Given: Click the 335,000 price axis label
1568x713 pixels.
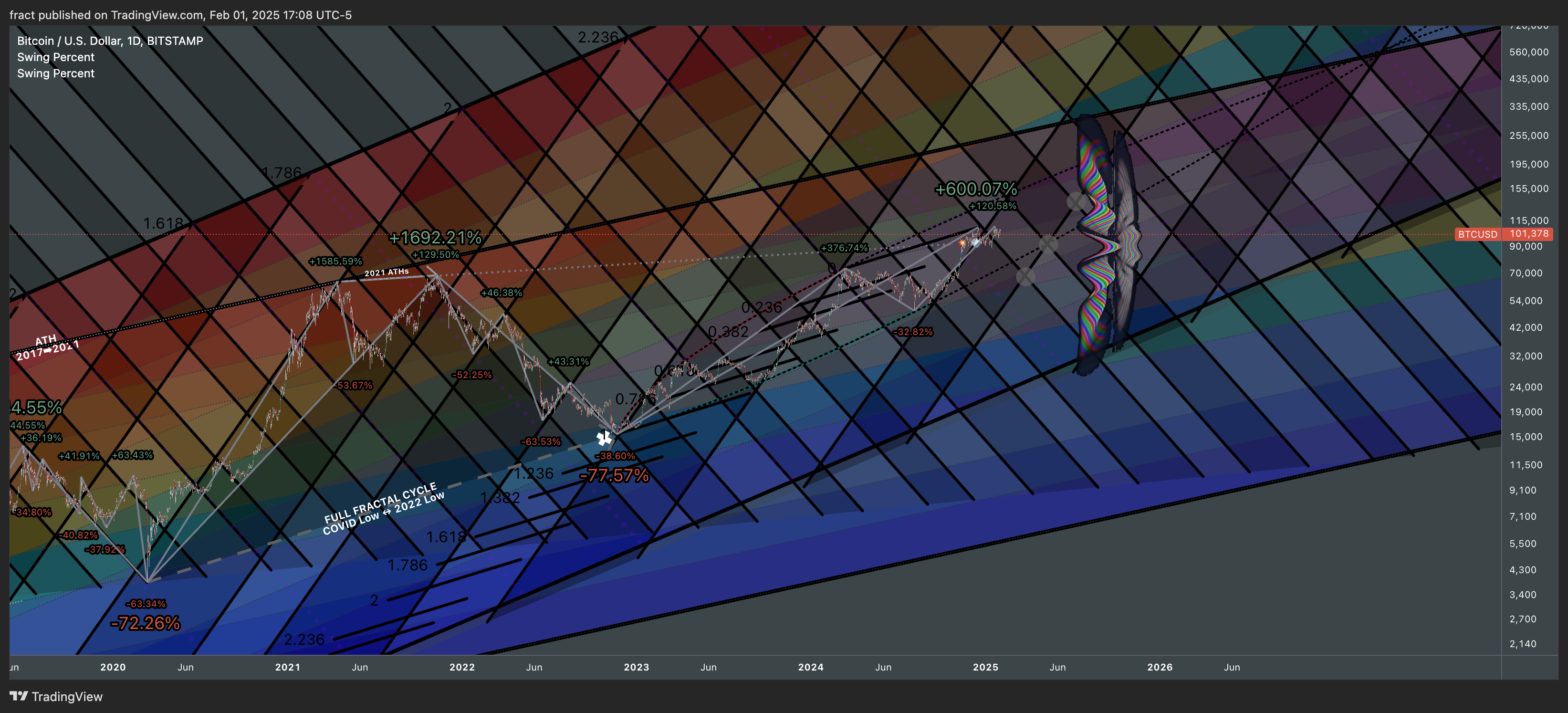Looking at the screenshot, I should point(1528,106).
